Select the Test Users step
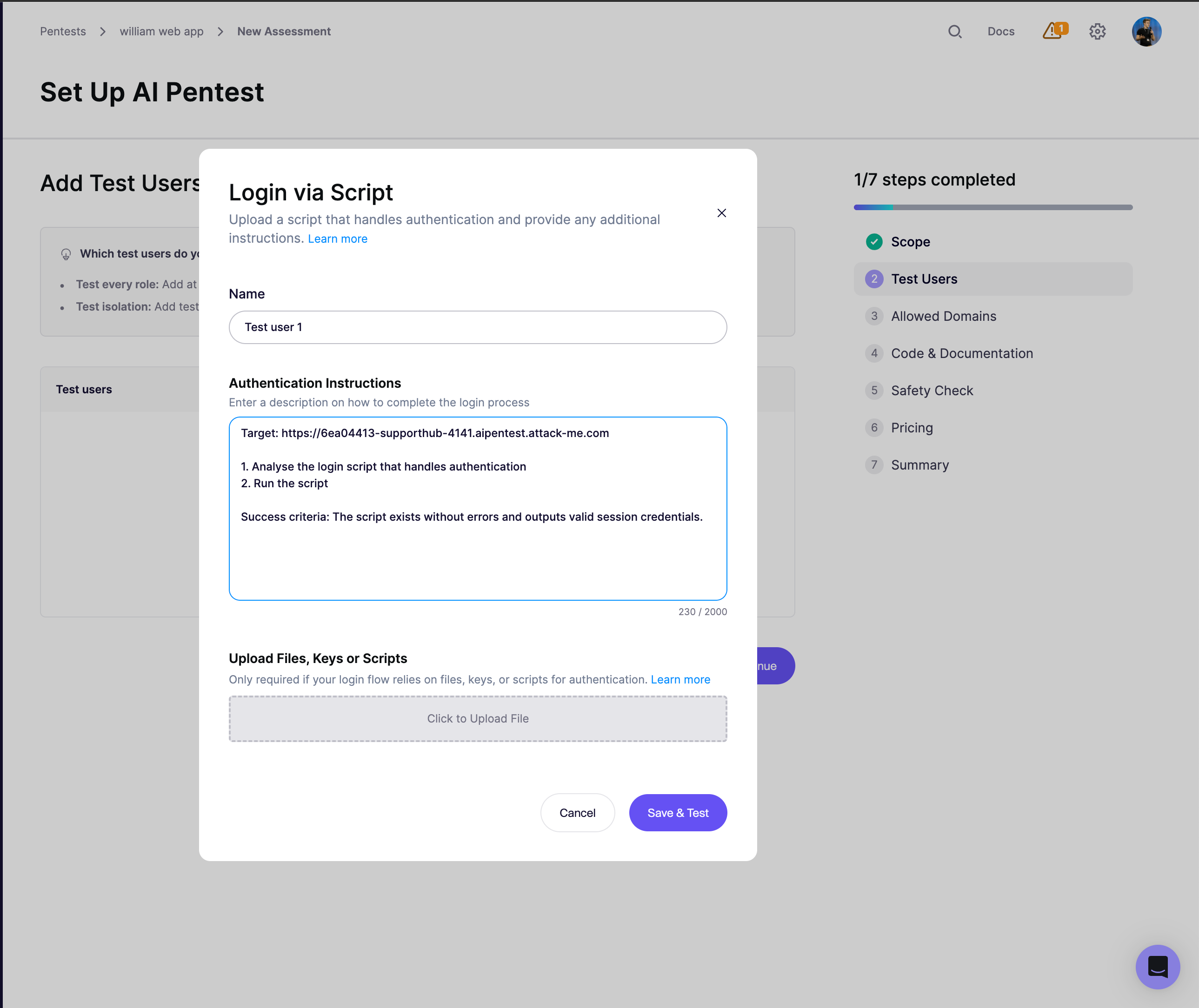Image resolution: width=1199 pixels, height=1008 pixels. click(x=993, y=279)
